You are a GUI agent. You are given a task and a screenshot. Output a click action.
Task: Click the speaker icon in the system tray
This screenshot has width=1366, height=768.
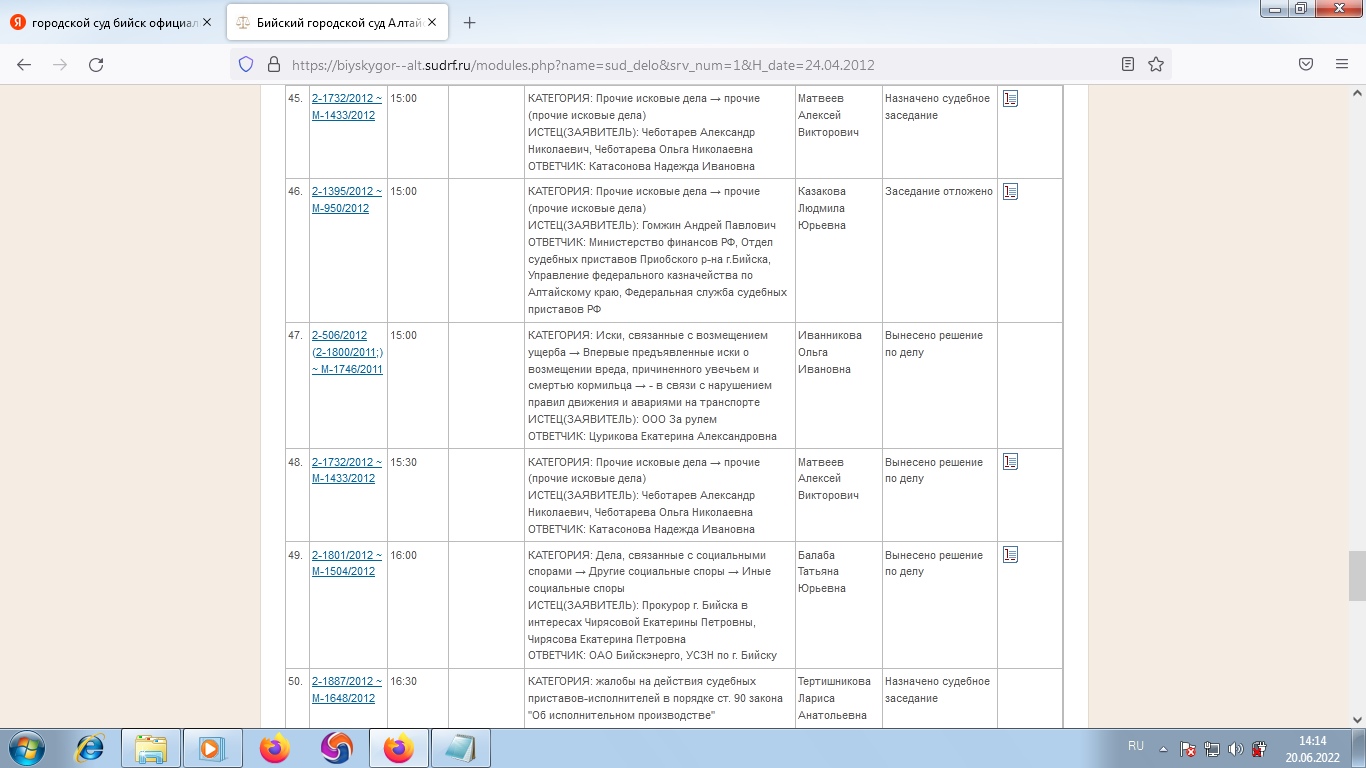[x=1233, y=745]
